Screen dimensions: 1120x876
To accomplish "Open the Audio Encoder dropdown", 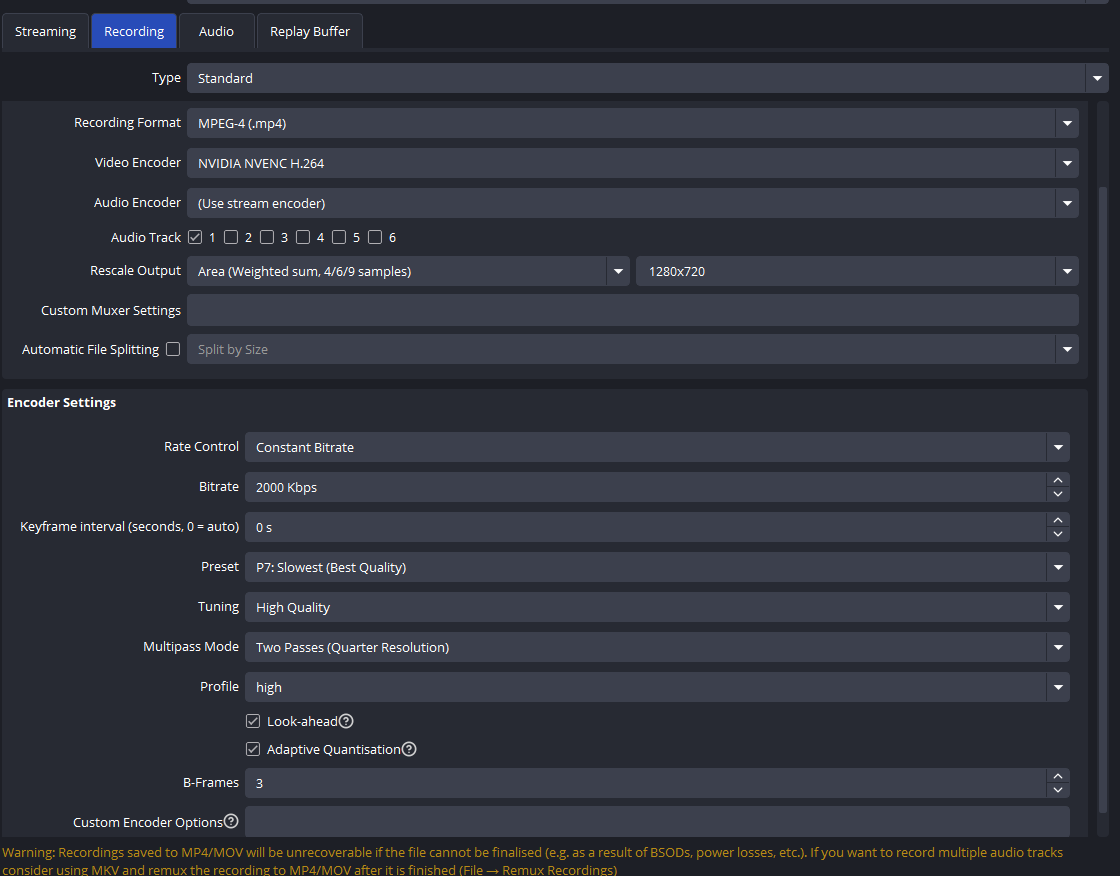I will pyautogui.click(x=633, y=203).
